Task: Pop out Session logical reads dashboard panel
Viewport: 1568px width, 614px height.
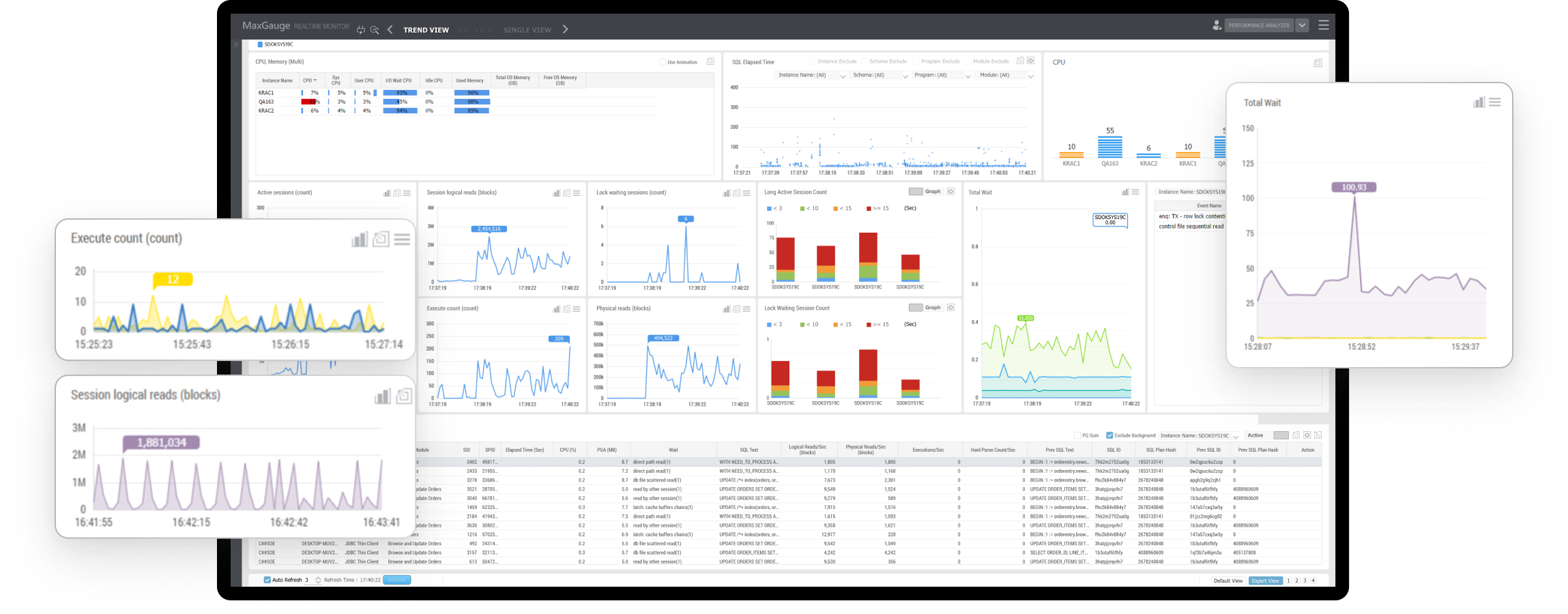Action: [x=566, y=193]
